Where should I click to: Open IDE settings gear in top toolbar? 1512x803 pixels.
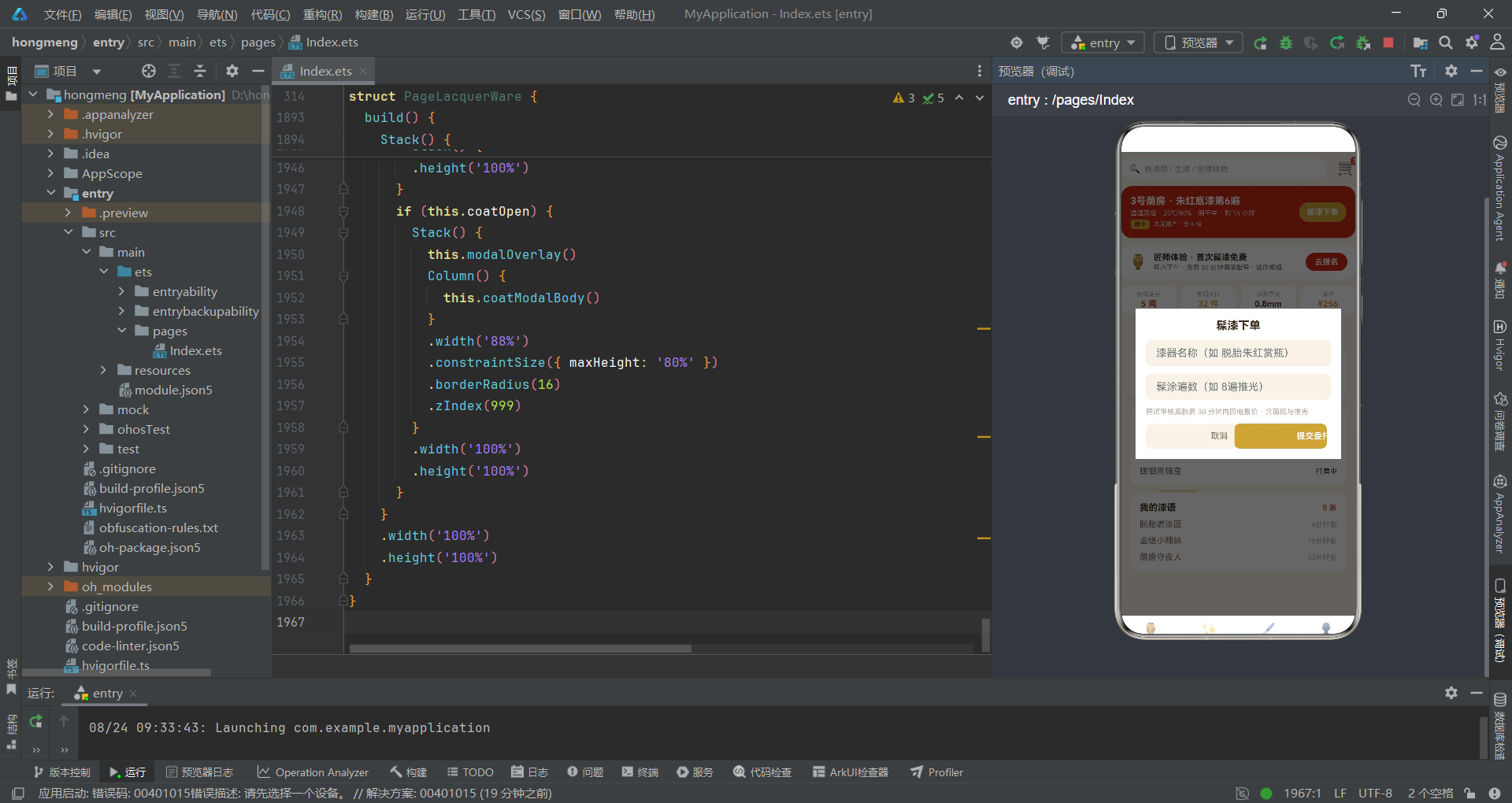(1472, 43)
